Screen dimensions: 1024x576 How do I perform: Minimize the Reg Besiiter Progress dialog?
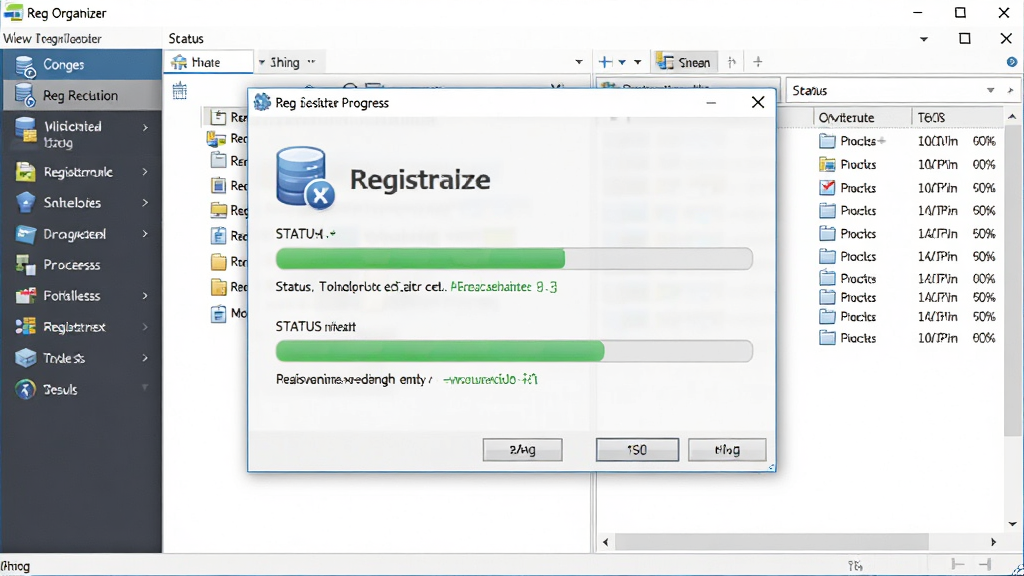click(711, 103)
